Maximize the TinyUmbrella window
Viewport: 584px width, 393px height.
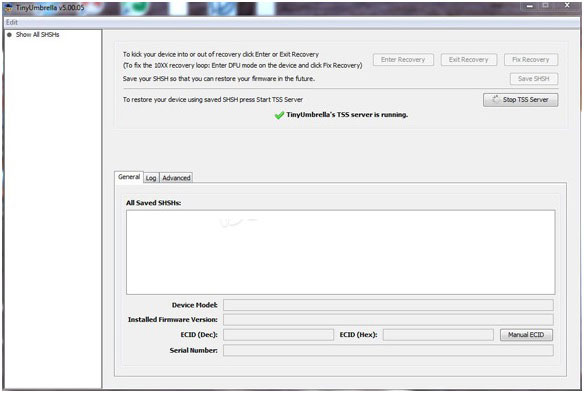pyautogui.click(x=546, y=6)
